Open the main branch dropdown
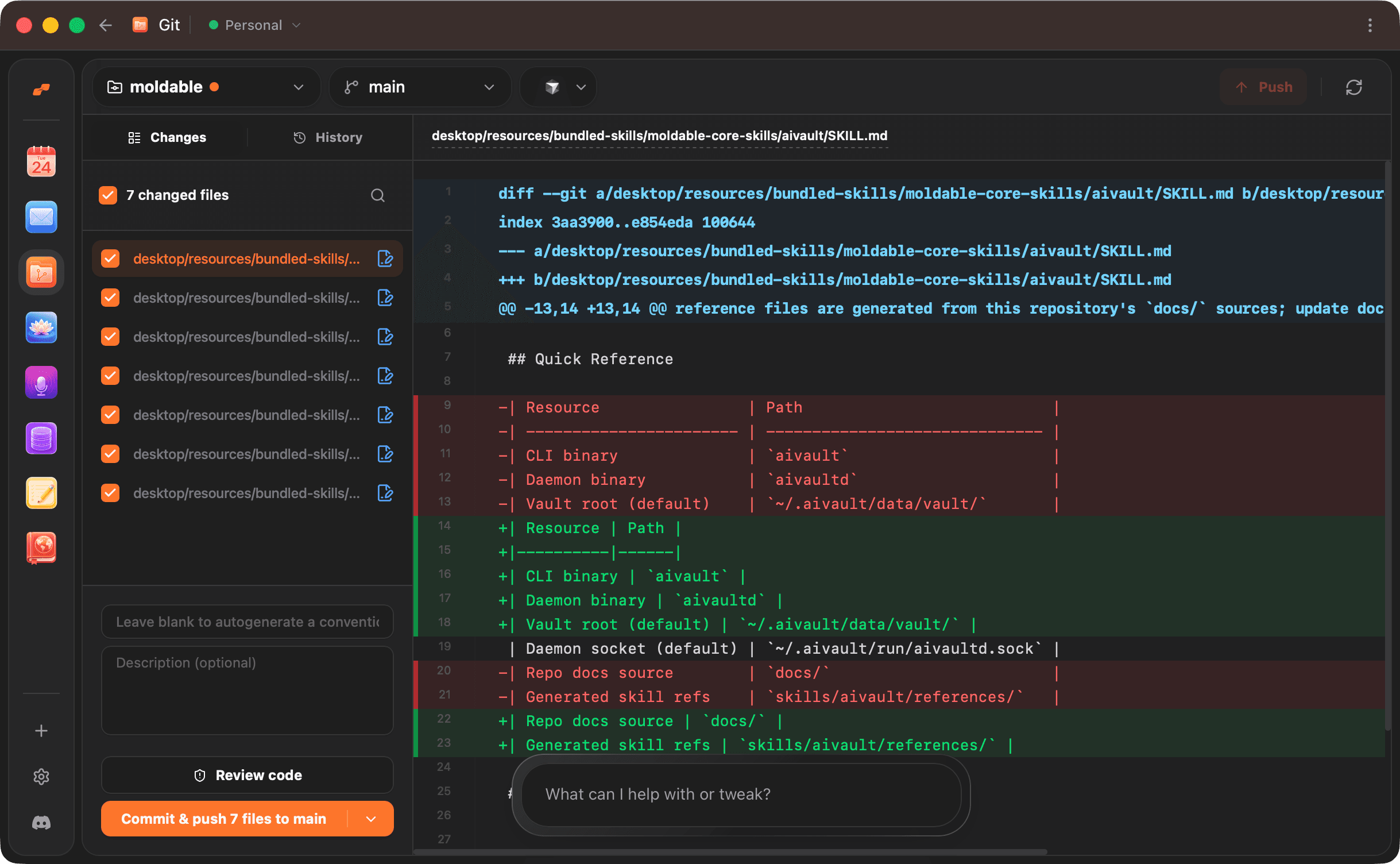Viewport: 1400px width, 864px height. point(420,87)
